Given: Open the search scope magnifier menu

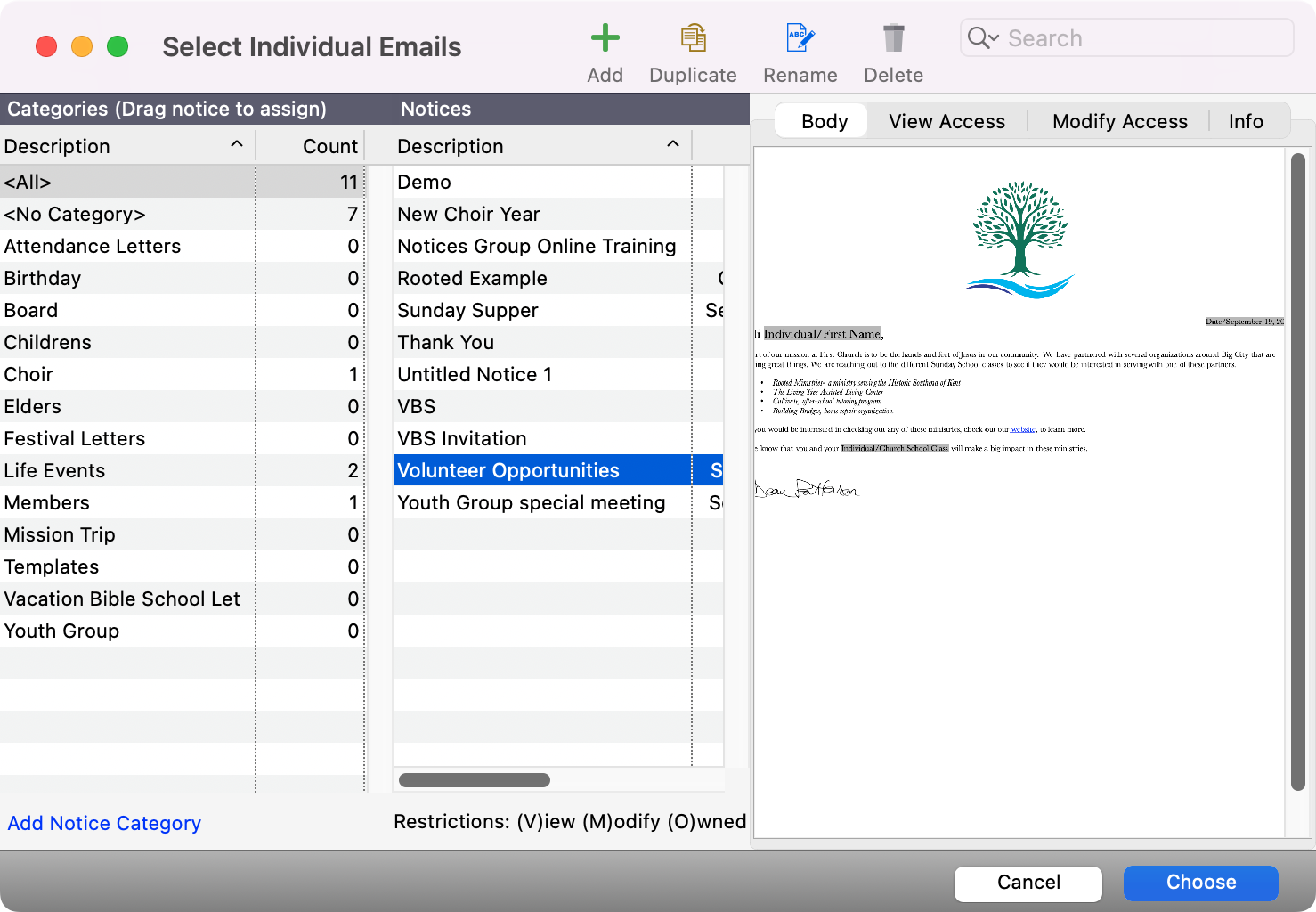Looking at the screenshot, I should click(983, 37).
